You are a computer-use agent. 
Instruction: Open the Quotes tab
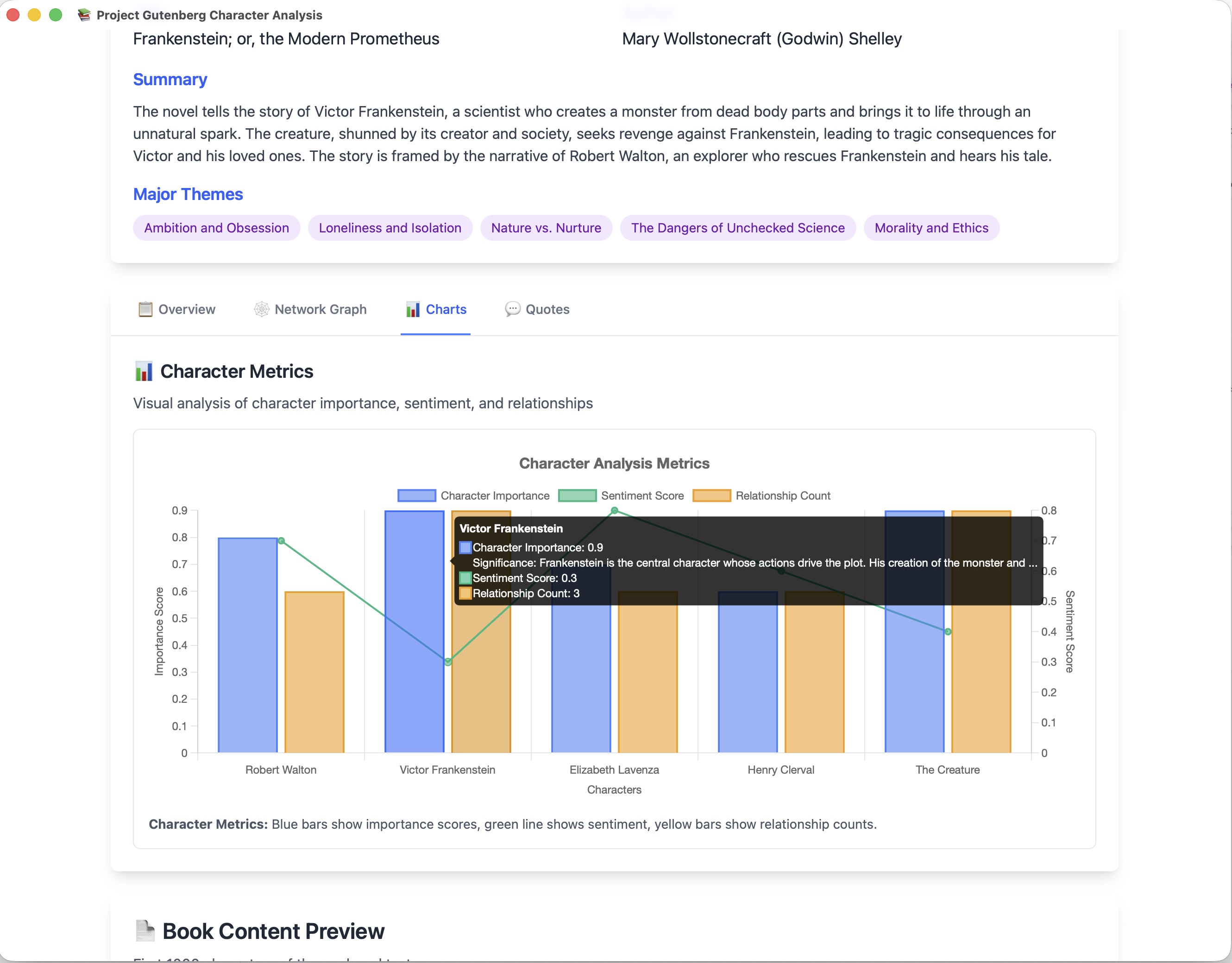click(537, 310)
